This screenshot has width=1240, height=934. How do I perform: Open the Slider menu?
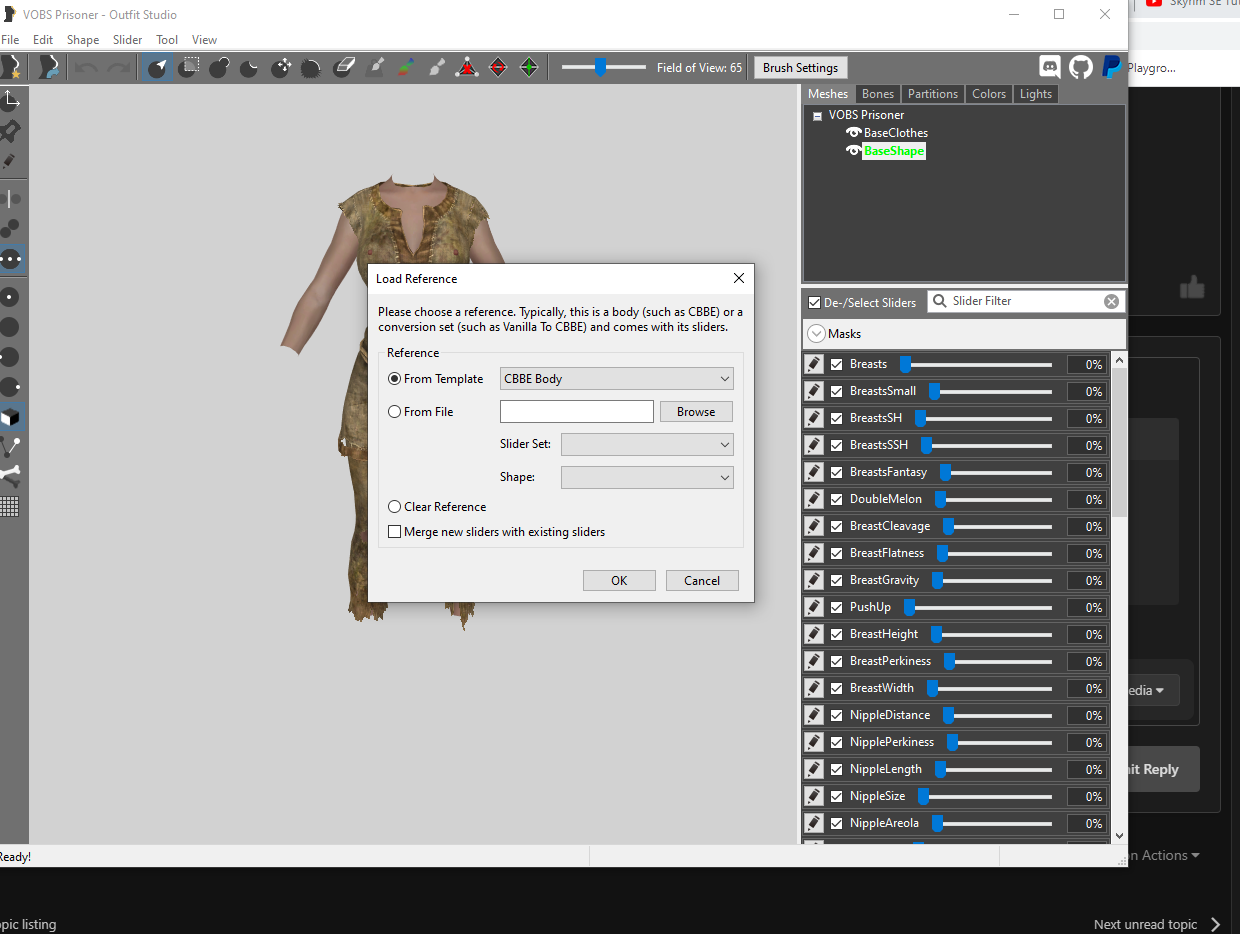(127, 40)
